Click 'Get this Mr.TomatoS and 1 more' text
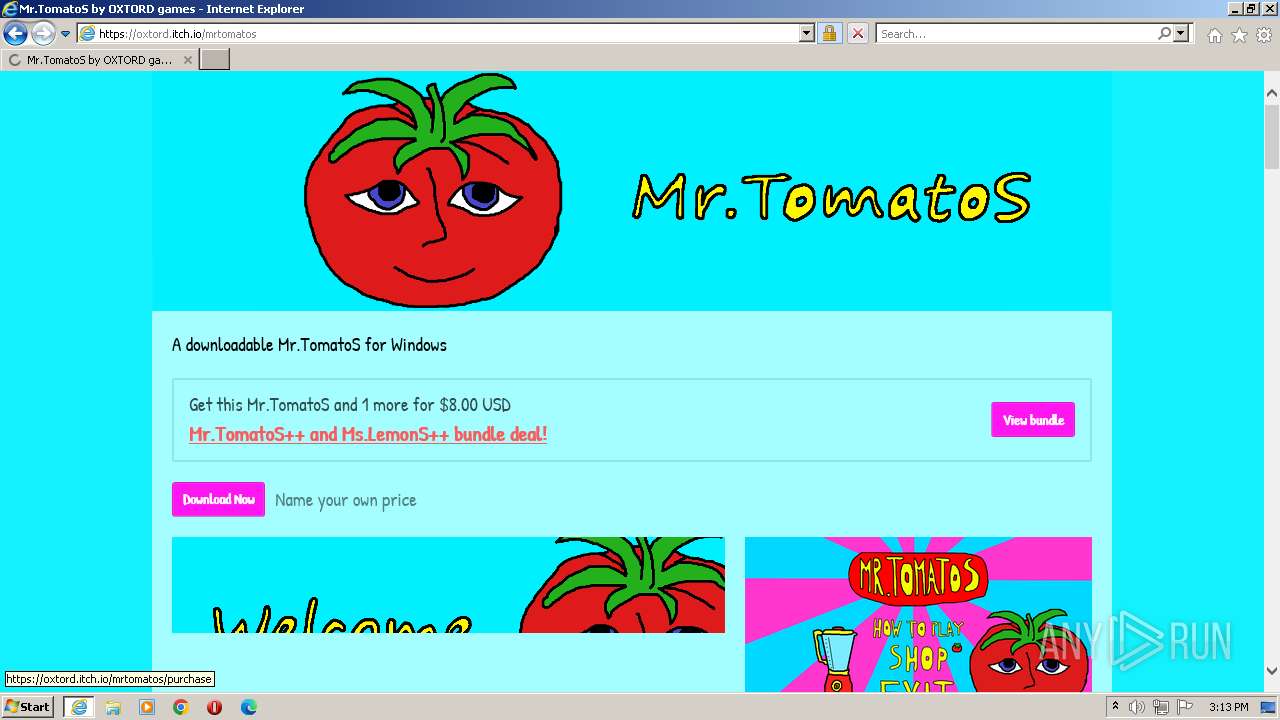 350,405
